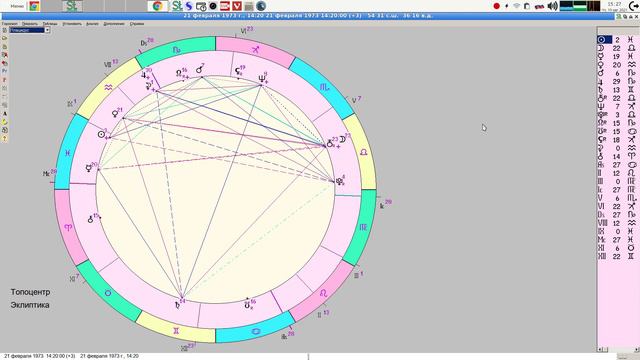The width and height of the screenshot is (640, 360).
Task: Click the Jupiter glyph on the chart
Action: click(x=144, y=75)
